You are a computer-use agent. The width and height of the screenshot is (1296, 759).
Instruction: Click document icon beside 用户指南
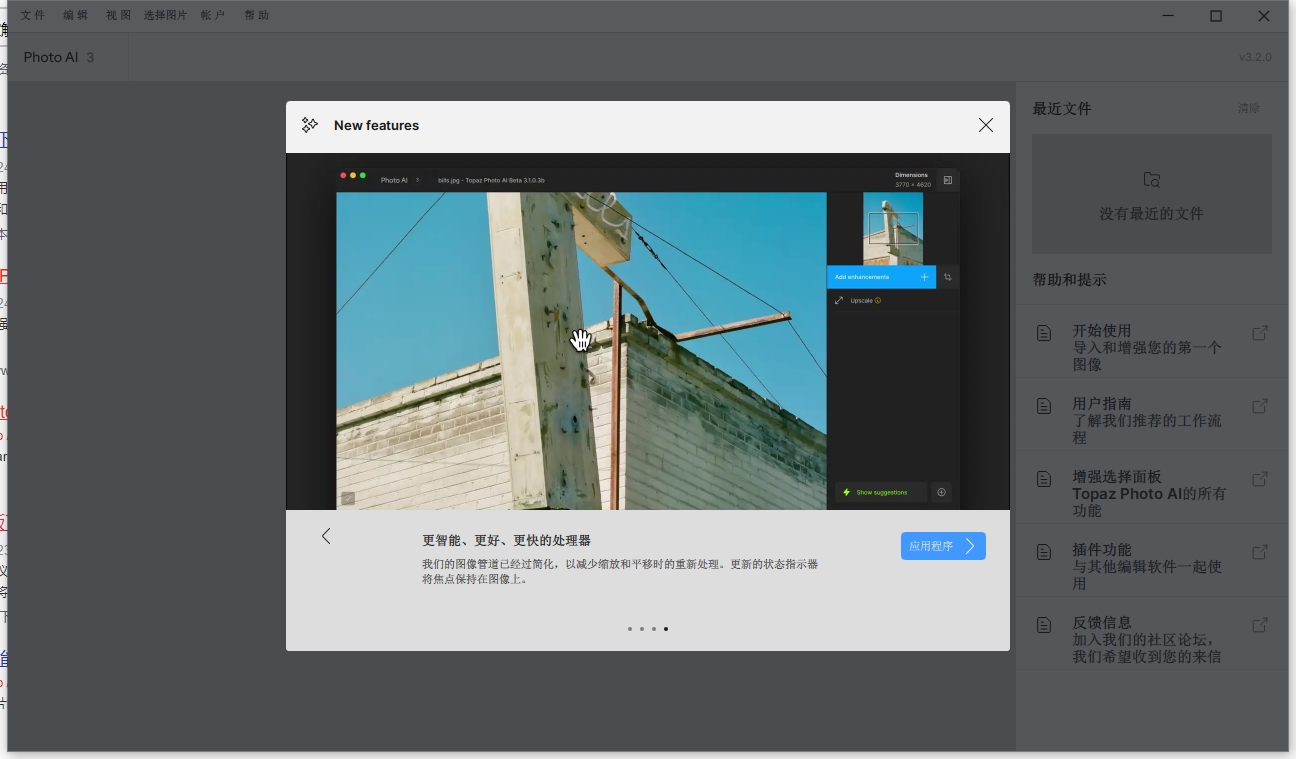point(1044,406)
